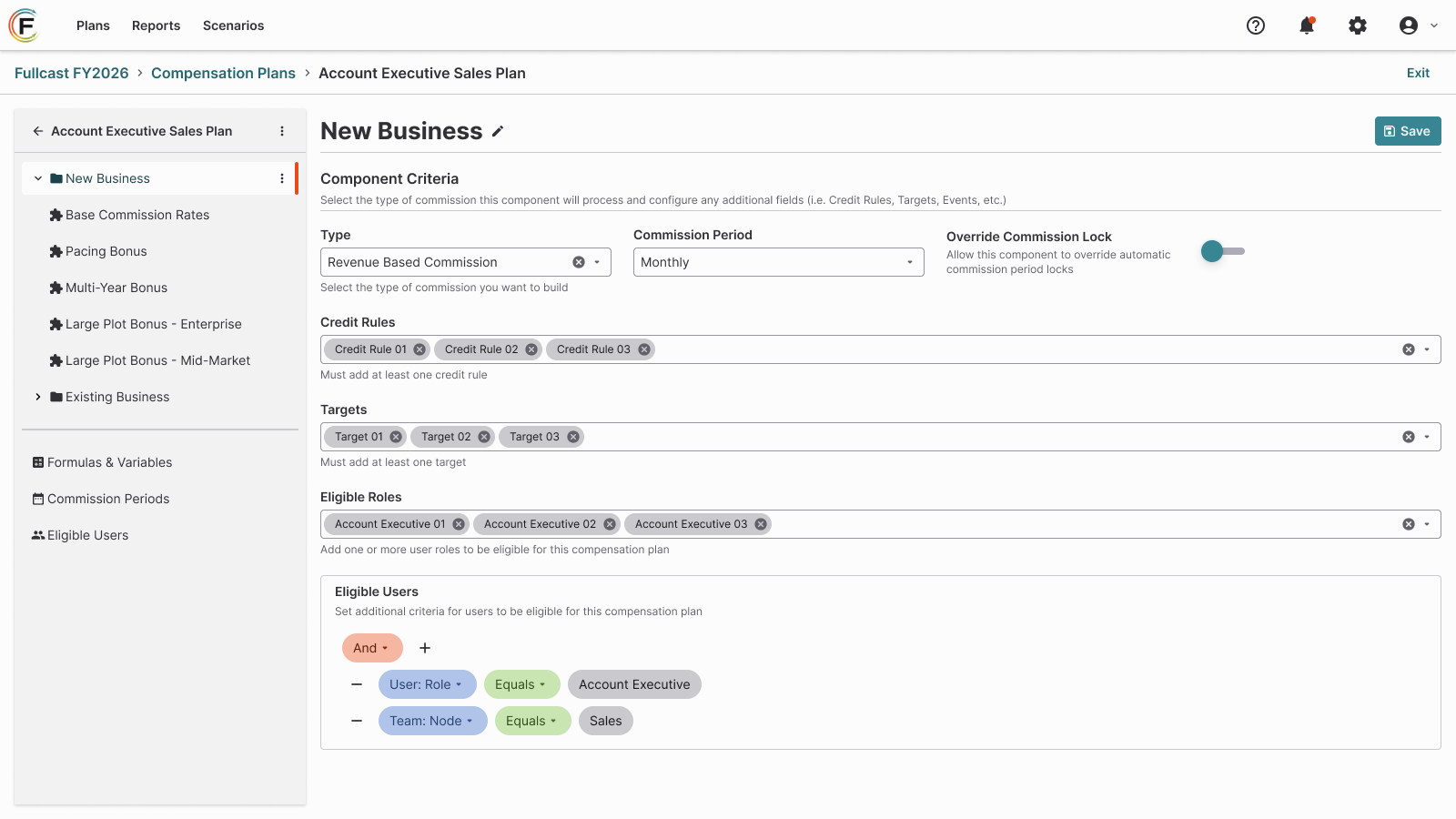1456x819 pixels.
Task: Open the User: Role field dropdown
Action: coord(427,684)
